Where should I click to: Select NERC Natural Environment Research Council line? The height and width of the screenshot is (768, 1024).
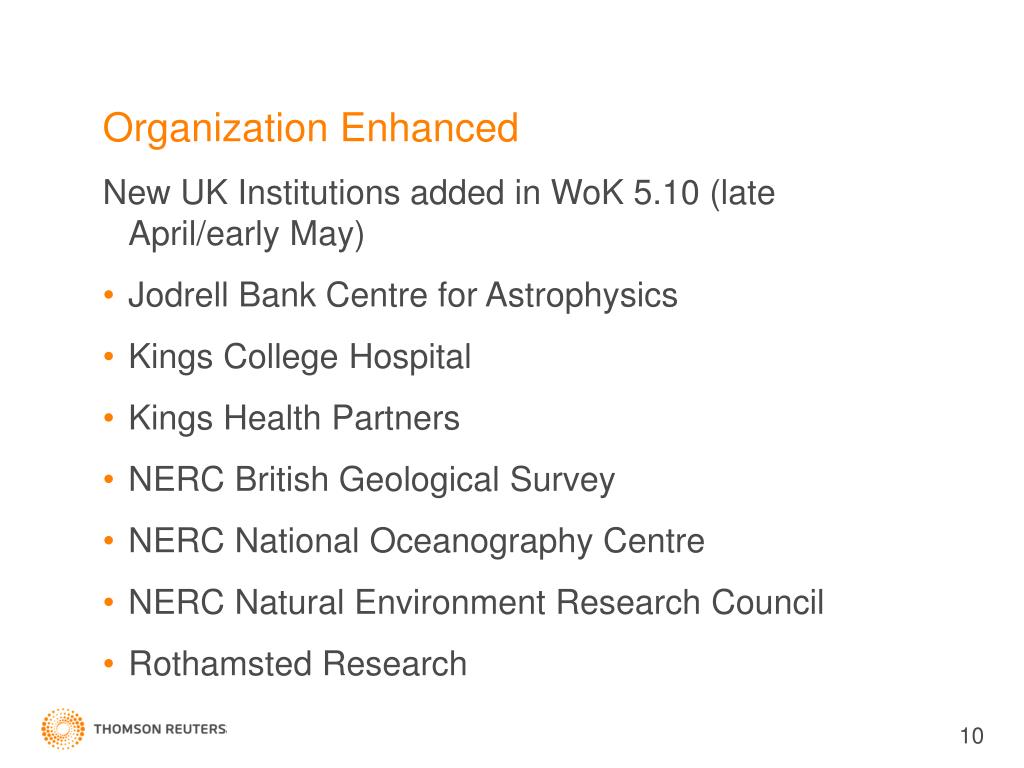click(476, 602)
